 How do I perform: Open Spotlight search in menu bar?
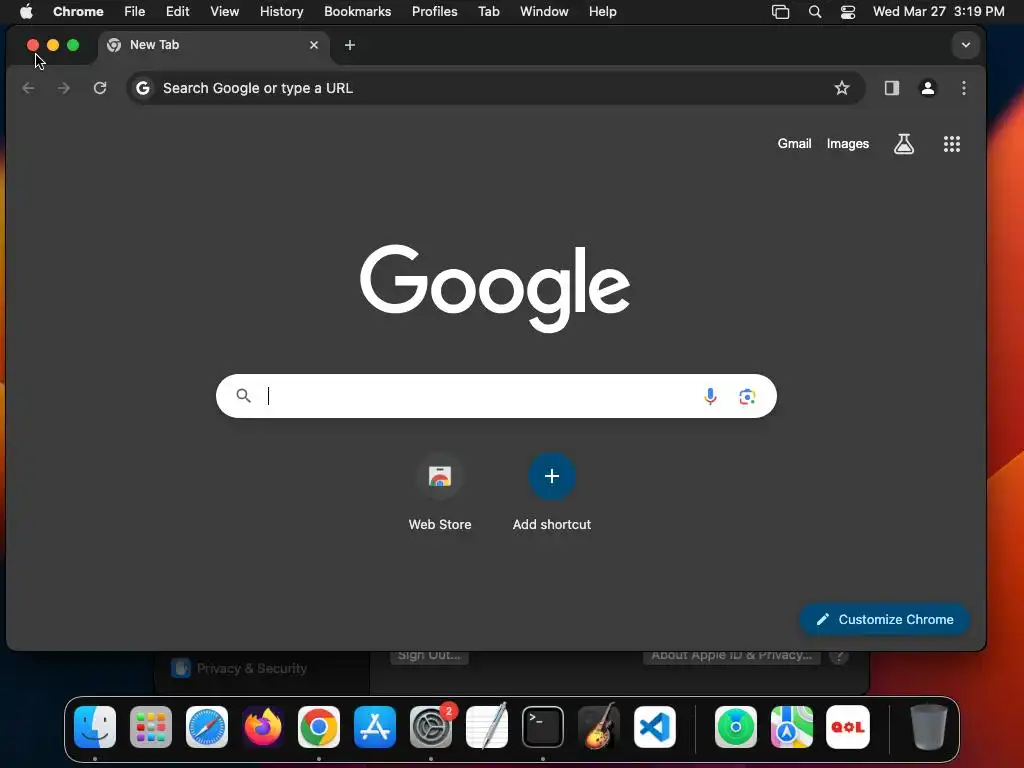[x=814, y=12]
